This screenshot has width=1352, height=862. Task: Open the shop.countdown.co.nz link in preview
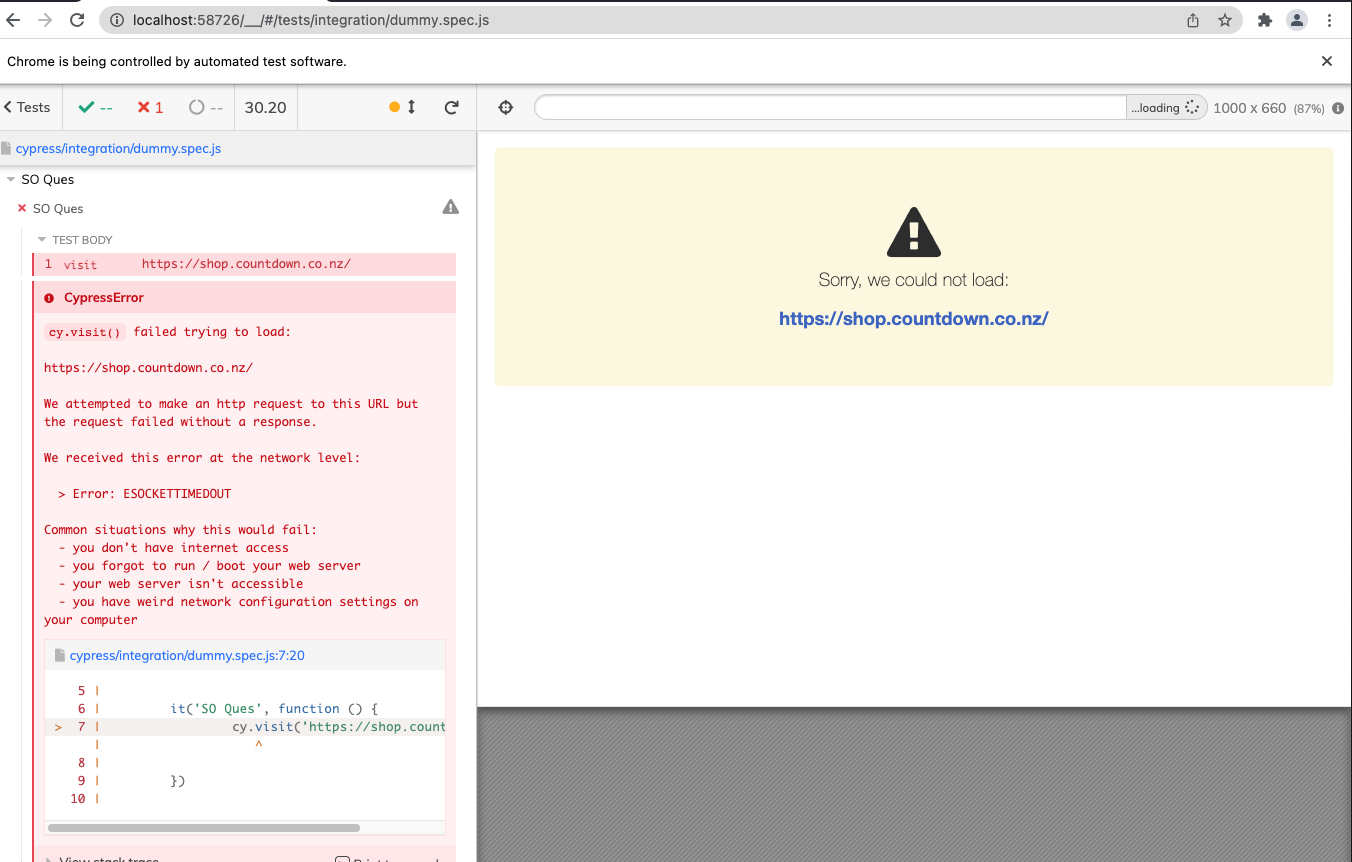pos(914,319)
